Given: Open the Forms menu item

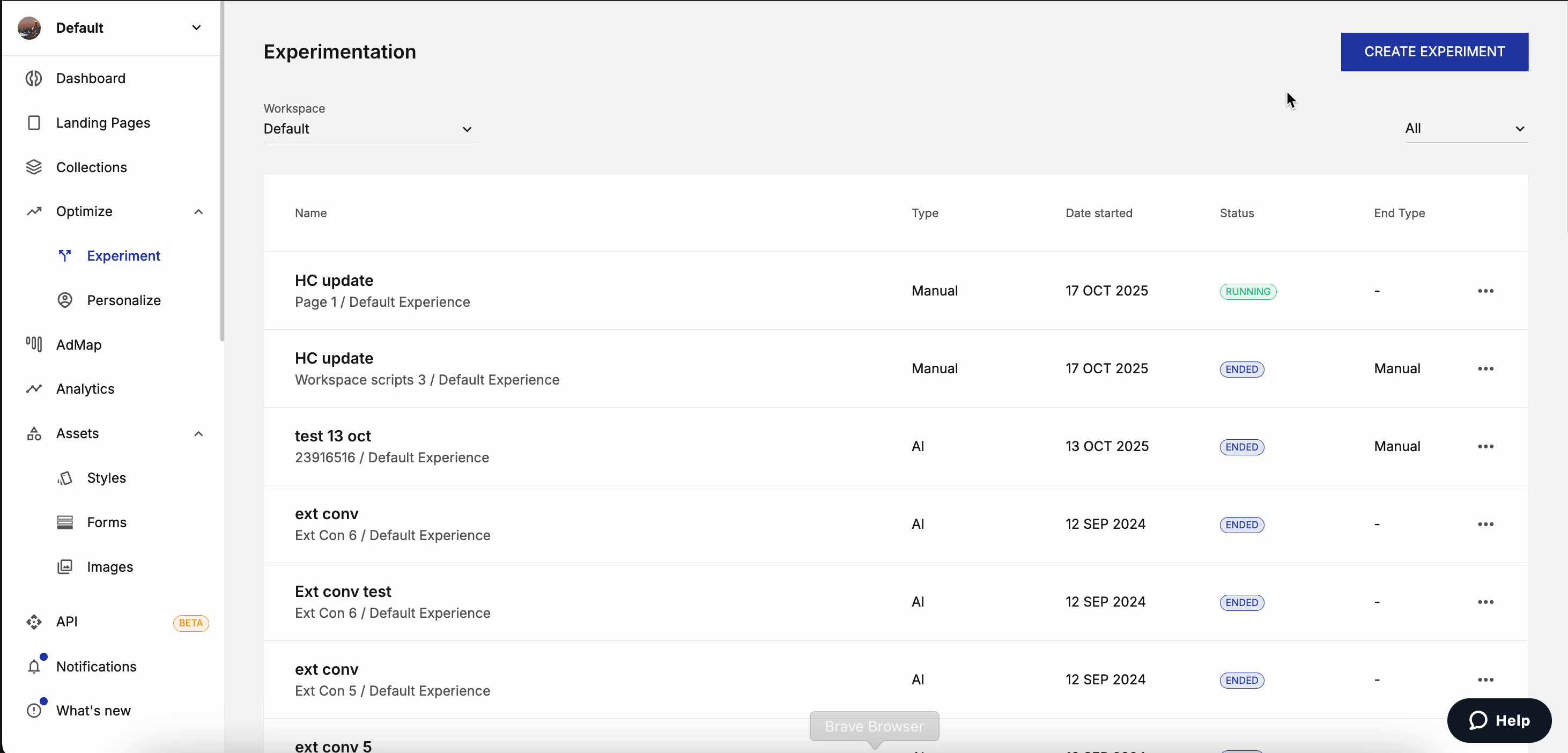Looking at the screenshot, I should 107,523.
